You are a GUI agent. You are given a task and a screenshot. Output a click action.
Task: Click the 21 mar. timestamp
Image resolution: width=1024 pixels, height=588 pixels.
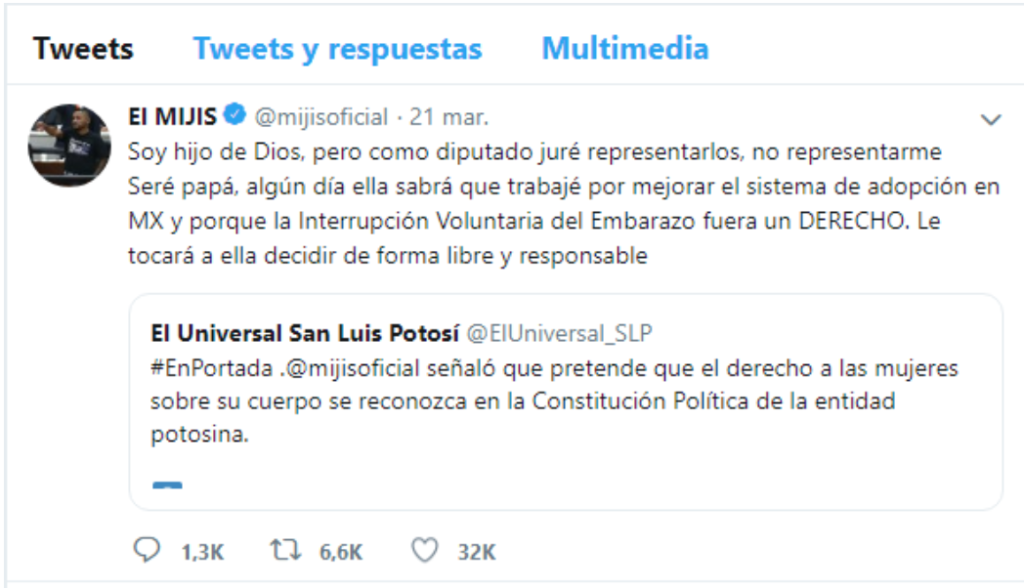[x=449, y=117]
